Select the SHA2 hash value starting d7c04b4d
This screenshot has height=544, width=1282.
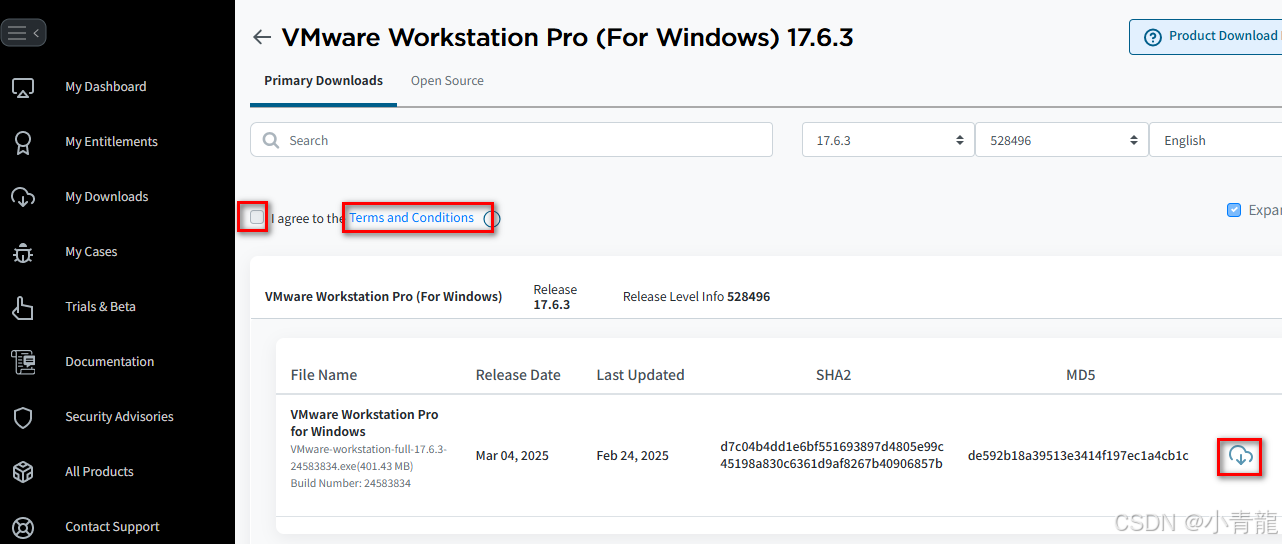[832, 455]
